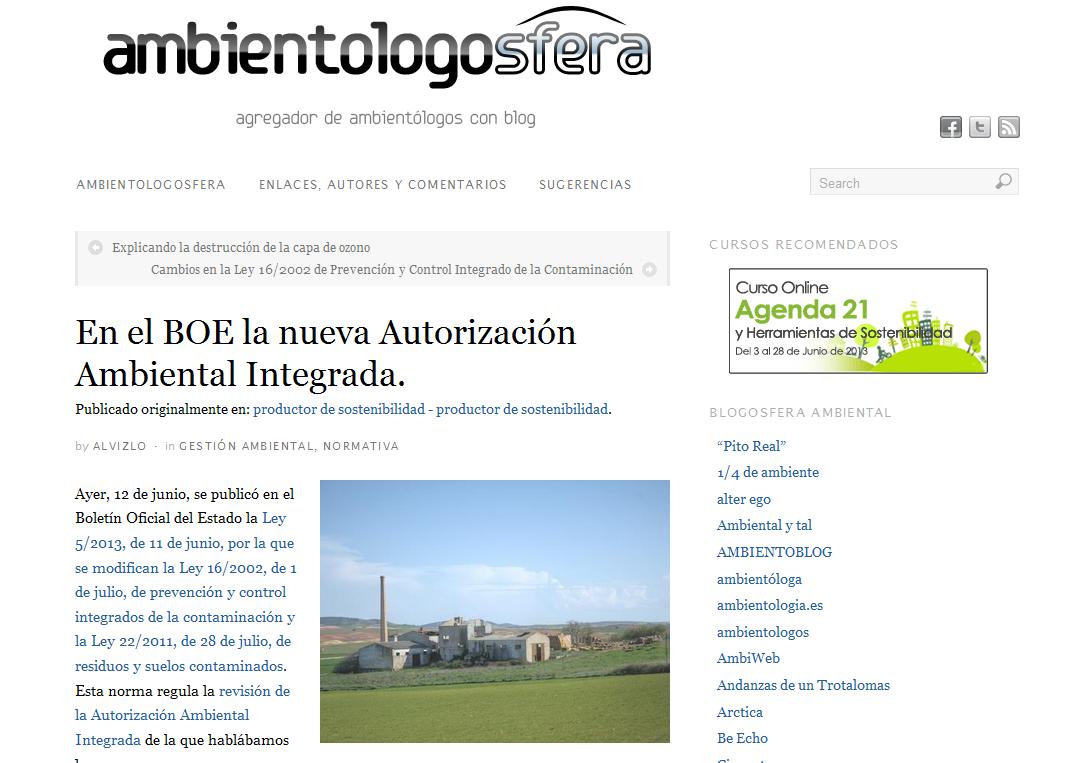Open the ambientologos blog link
Image resolution: width=1070 pixels, height=763 pixels.
(763, 633)
